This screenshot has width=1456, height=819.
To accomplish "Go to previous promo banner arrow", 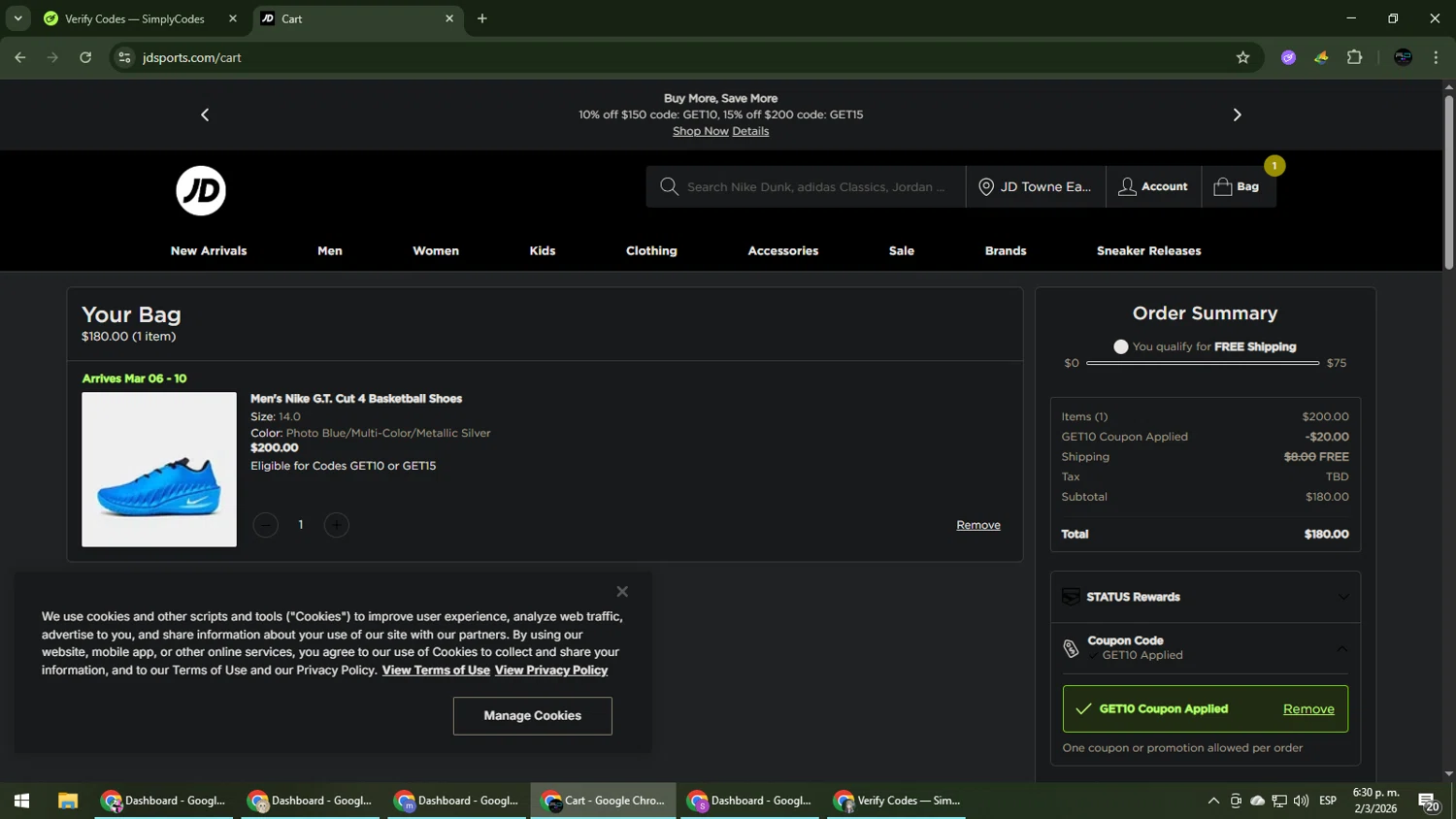I will pyautogui.click(x=205, y=115).
